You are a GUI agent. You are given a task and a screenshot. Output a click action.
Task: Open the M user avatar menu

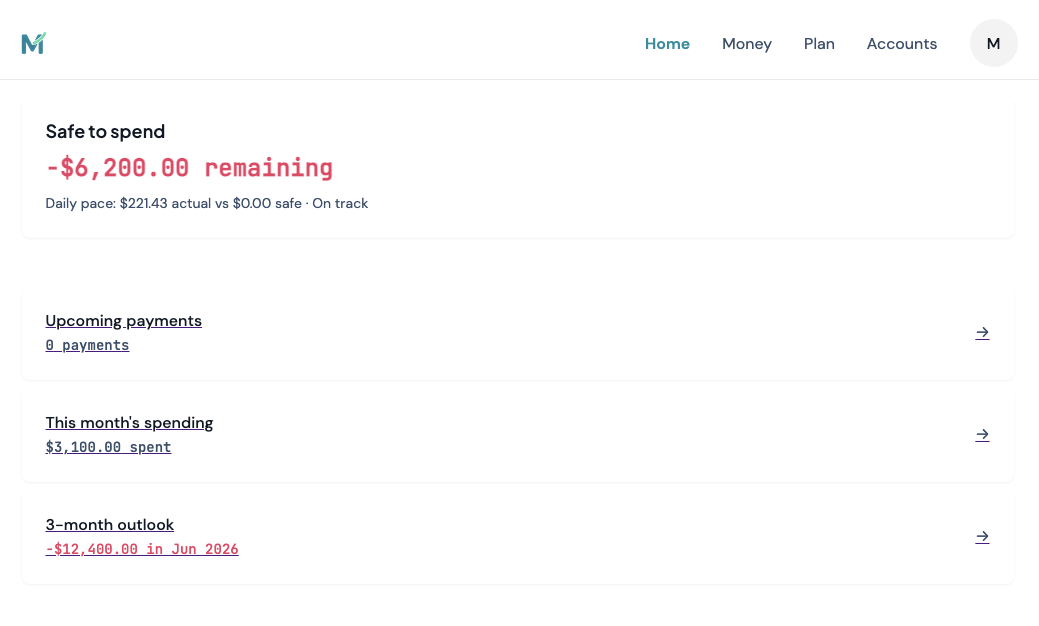click(993, 43)
